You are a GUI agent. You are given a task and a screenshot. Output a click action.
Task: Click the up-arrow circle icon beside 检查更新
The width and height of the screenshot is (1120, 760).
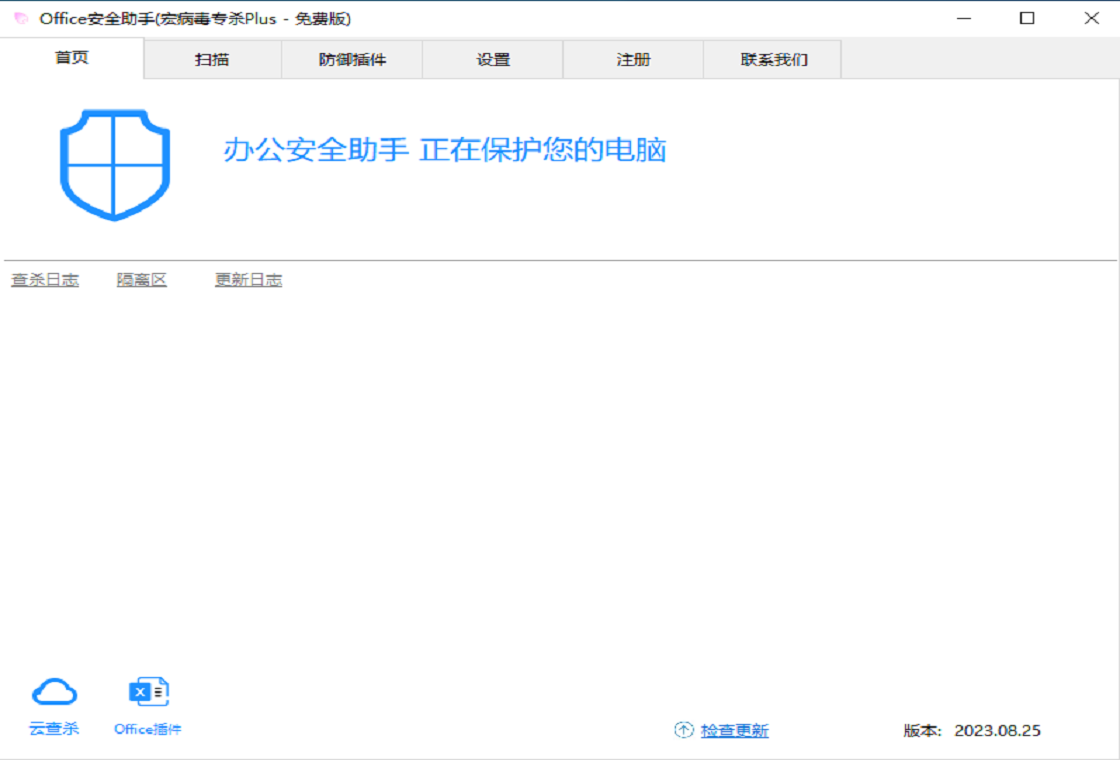coord(683,730)
